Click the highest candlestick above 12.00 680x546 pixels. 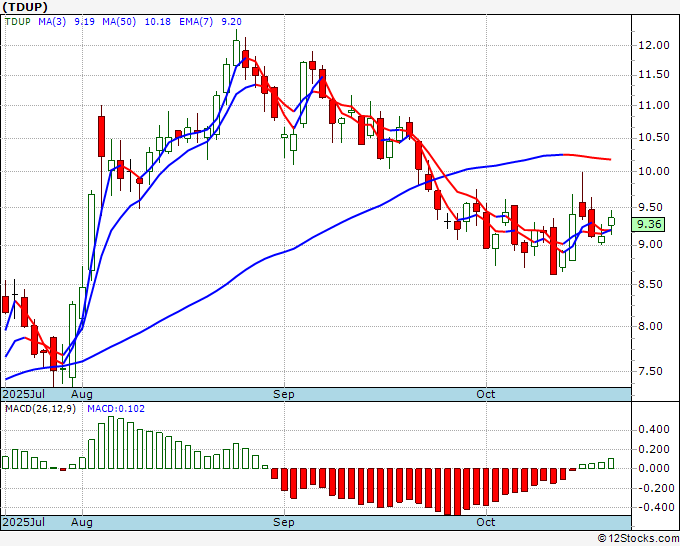click(236, 52)
